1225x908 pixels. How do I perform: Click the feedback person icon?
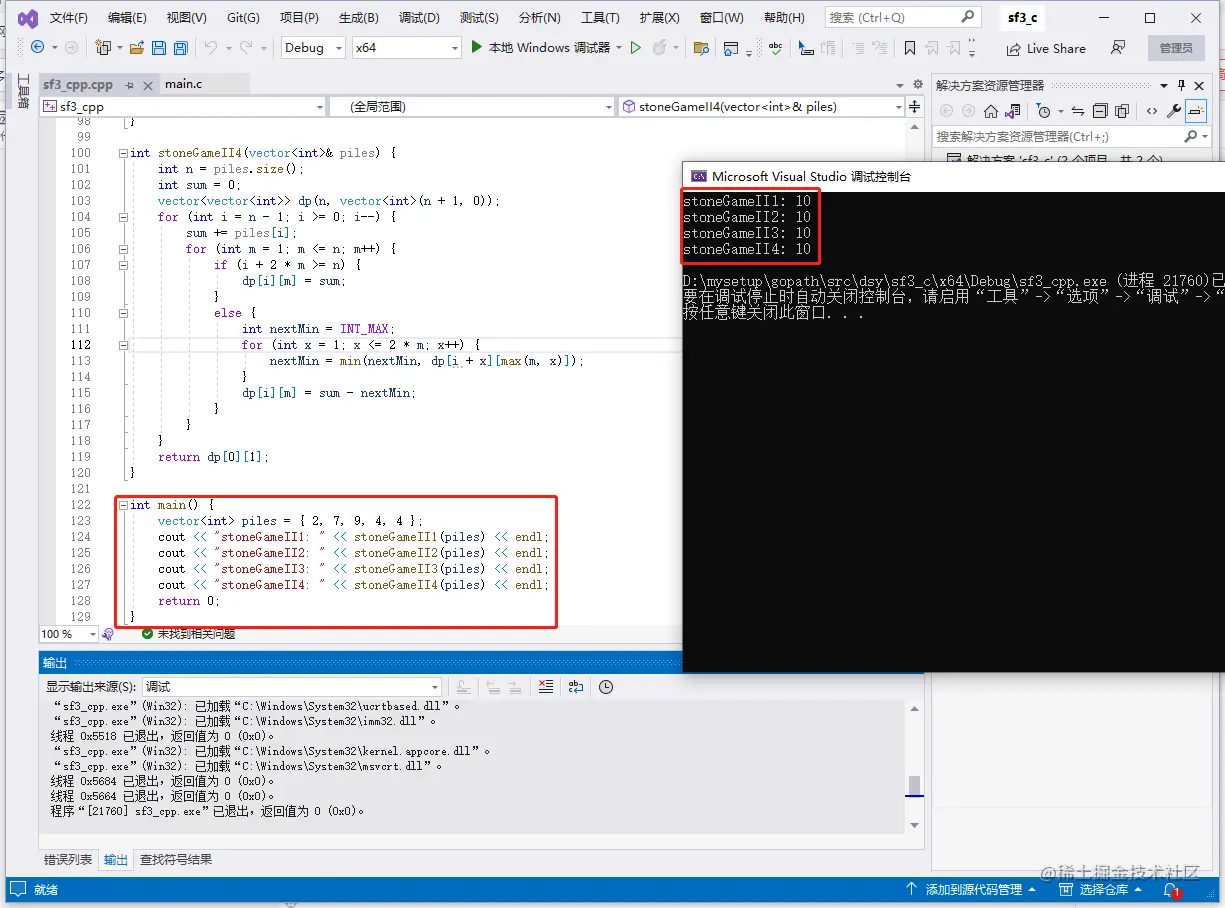1118,48
